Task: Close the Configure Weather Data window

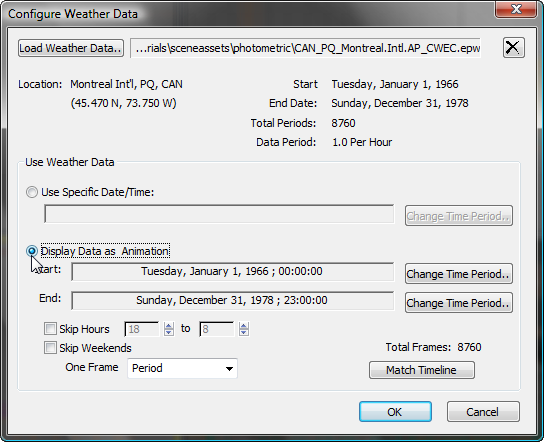Action: point(516,9)
